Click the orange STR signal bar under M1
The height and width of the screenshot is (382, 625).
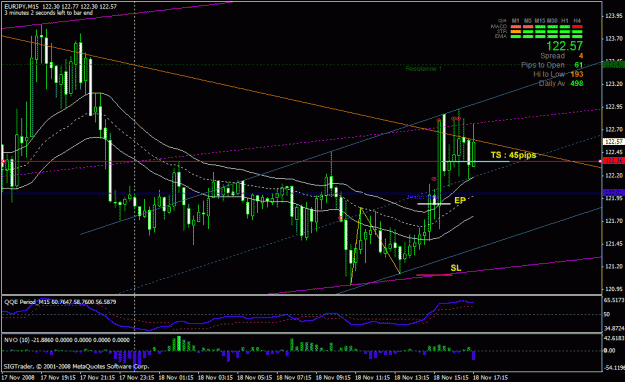(x=516, y=32)
